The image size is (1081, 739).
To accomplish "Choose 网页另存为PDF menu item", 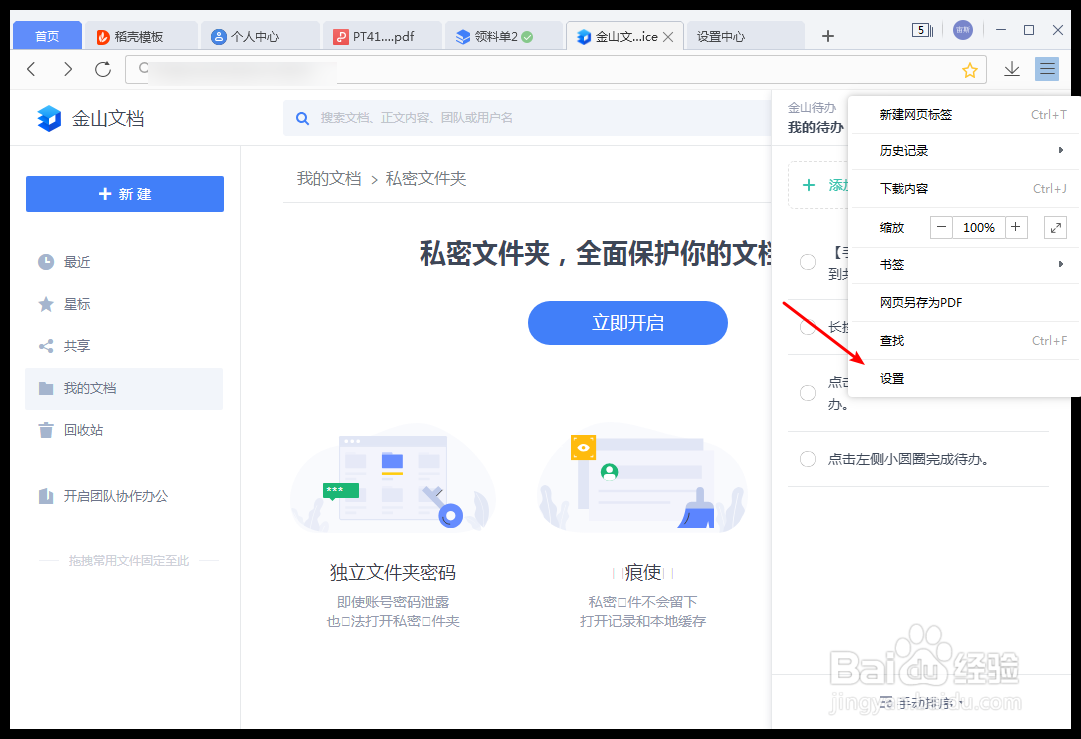I will tap(964, 303).
